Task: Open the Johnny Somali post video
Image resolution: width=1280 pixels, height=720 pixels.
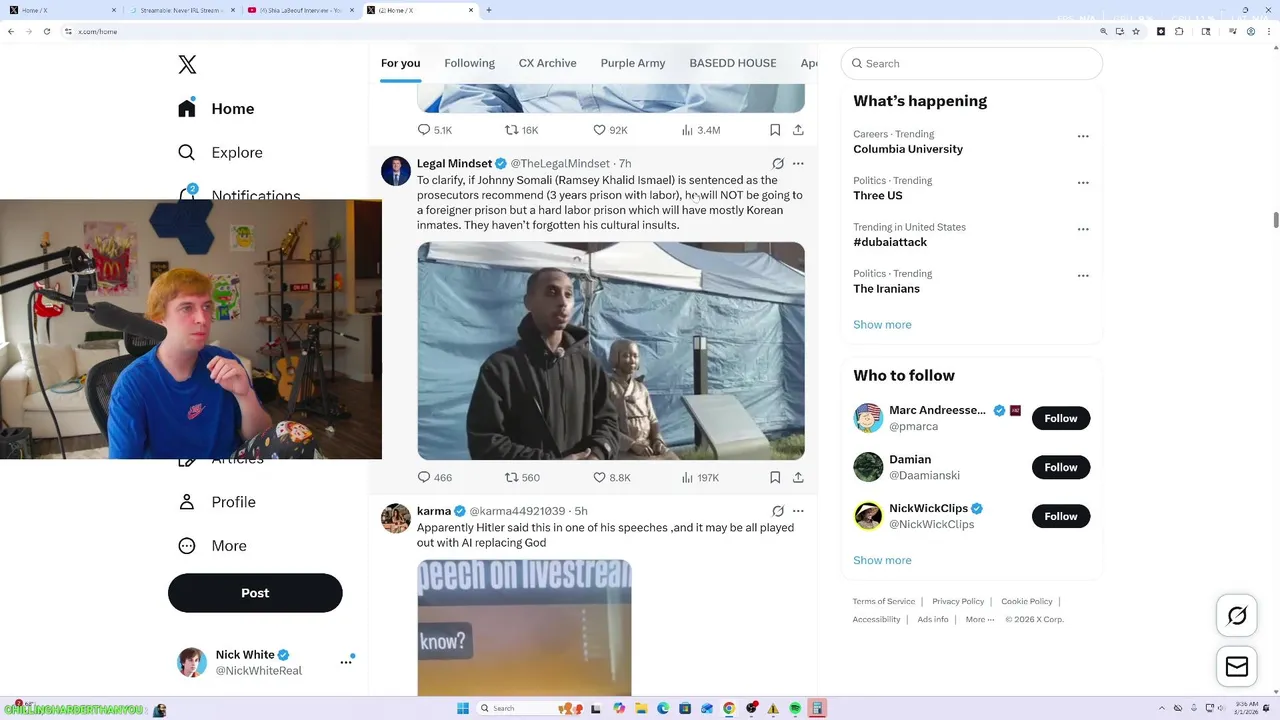Action: [x=611, y=351]
